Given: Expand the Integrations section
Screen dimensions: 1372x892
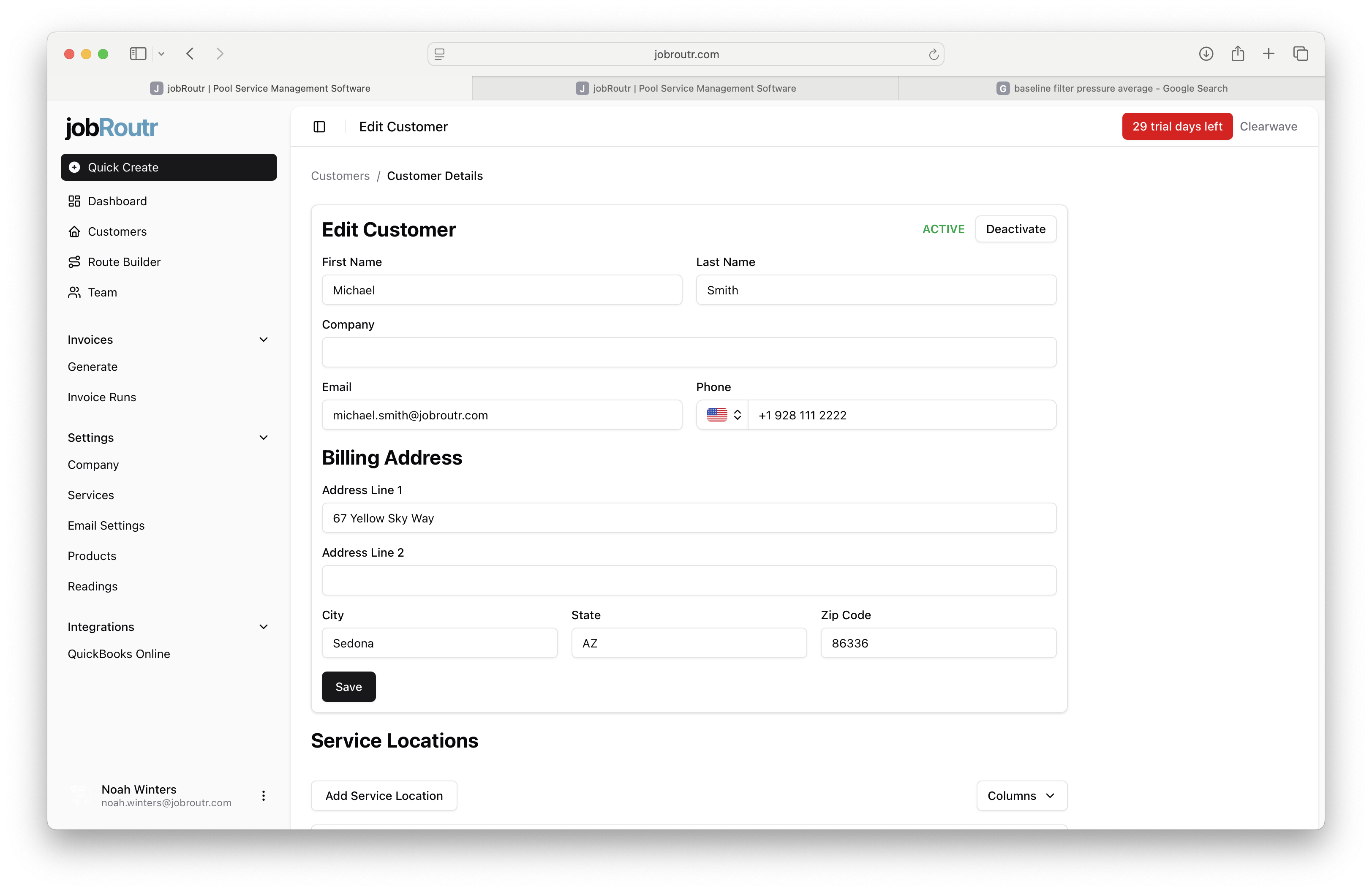Looking at the screenshot, I should point(264,626).
